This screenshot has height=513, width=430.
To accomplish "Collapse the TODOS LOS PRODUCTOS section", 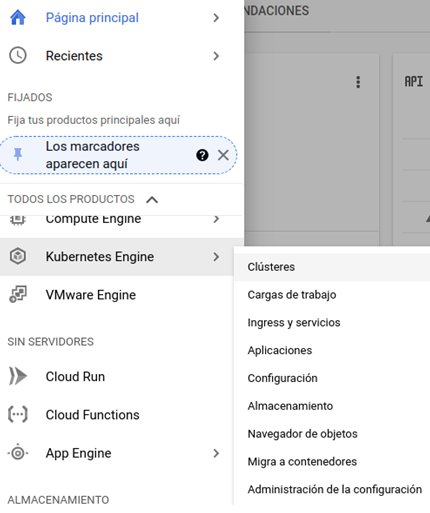I will point(152,199).
